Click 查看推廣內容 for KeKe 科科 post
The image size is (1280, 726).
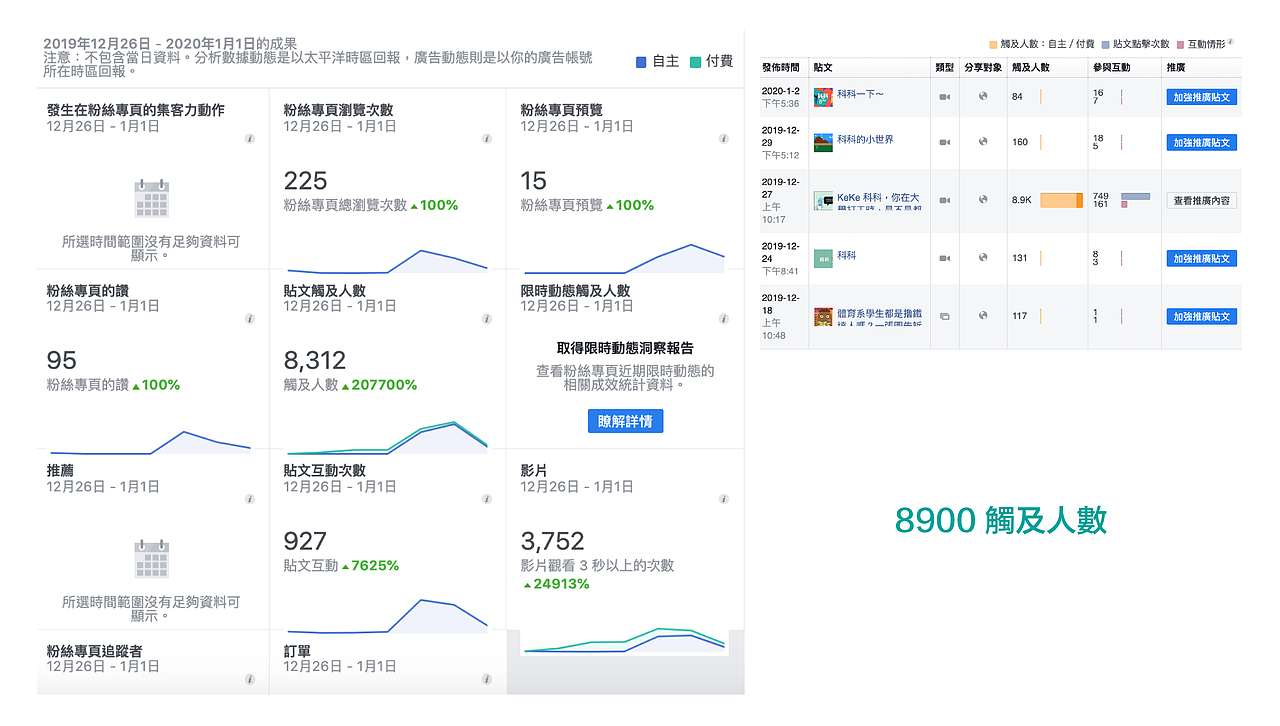point(1202,200)
